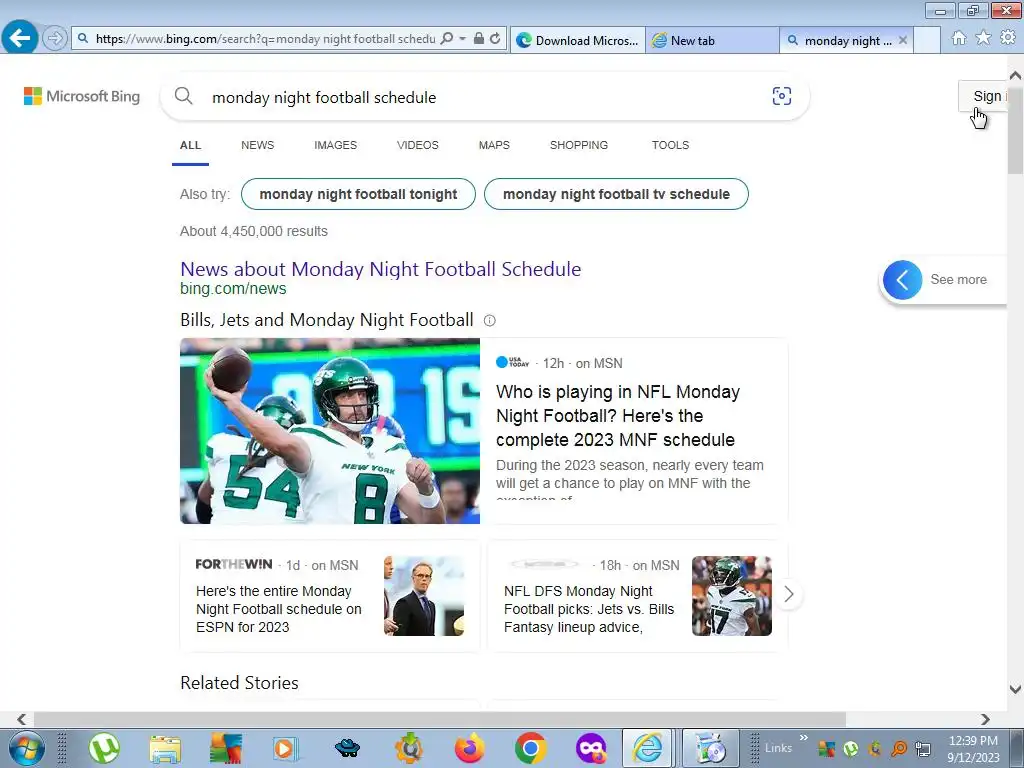Click the clock showing 12:39 PM
The height and width of the screenshot is (768, 1024).
tap(973, 741)
